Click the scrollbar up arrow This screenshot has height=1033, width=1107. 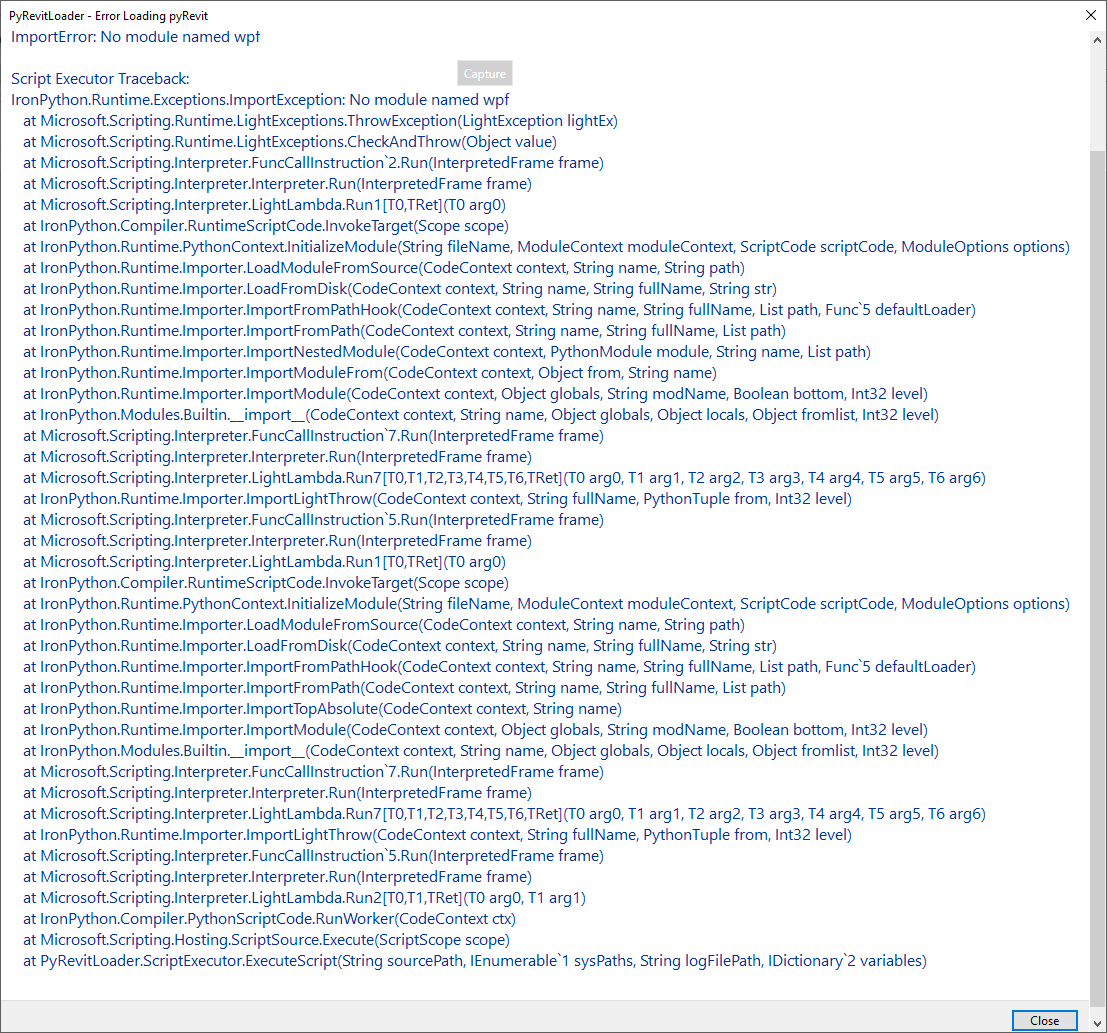coord(1098,41)
